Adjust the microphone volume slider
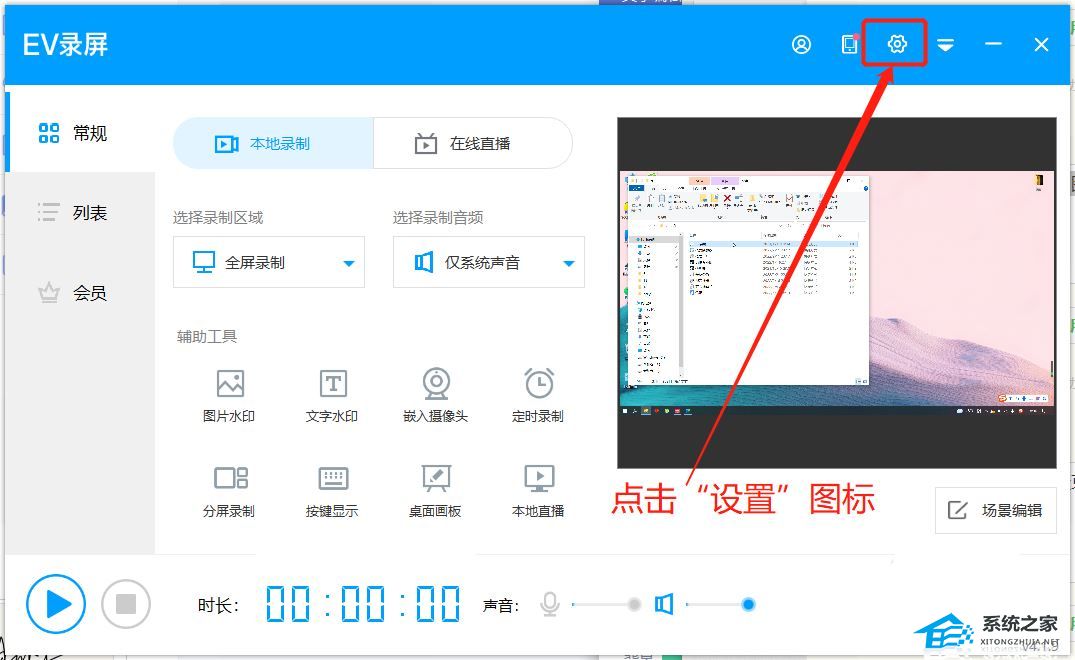The height and width of the screenshot is (660, 1075). (606, 604)
